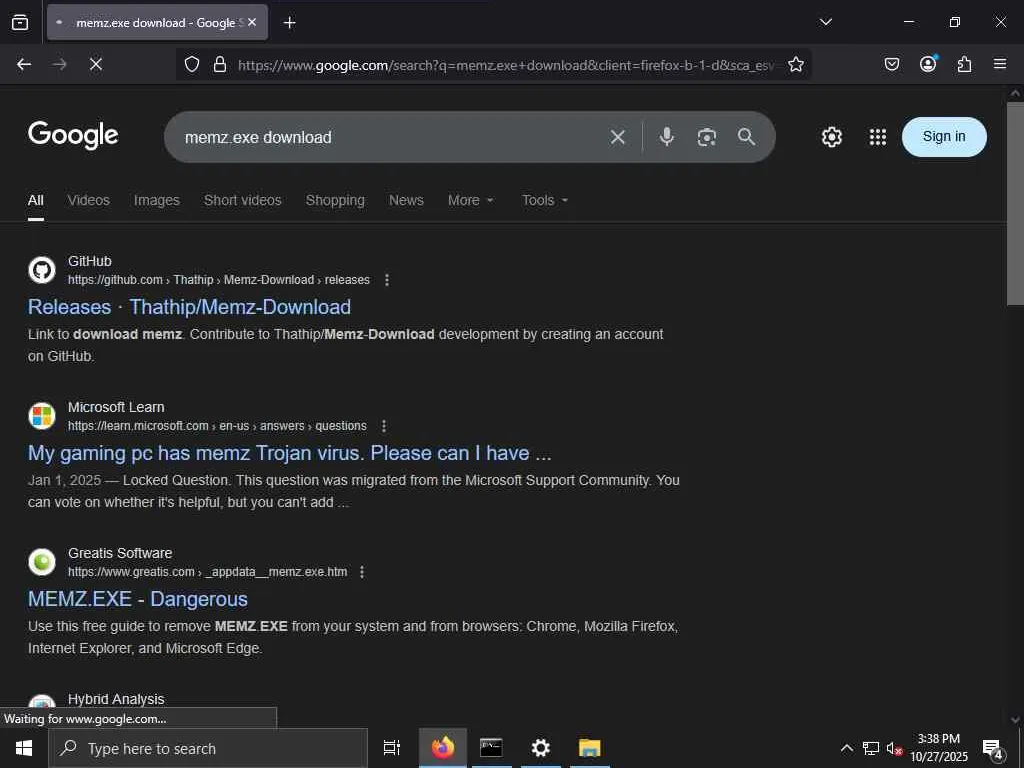
Task: Select the All results tab
Action: pos(36,200)
